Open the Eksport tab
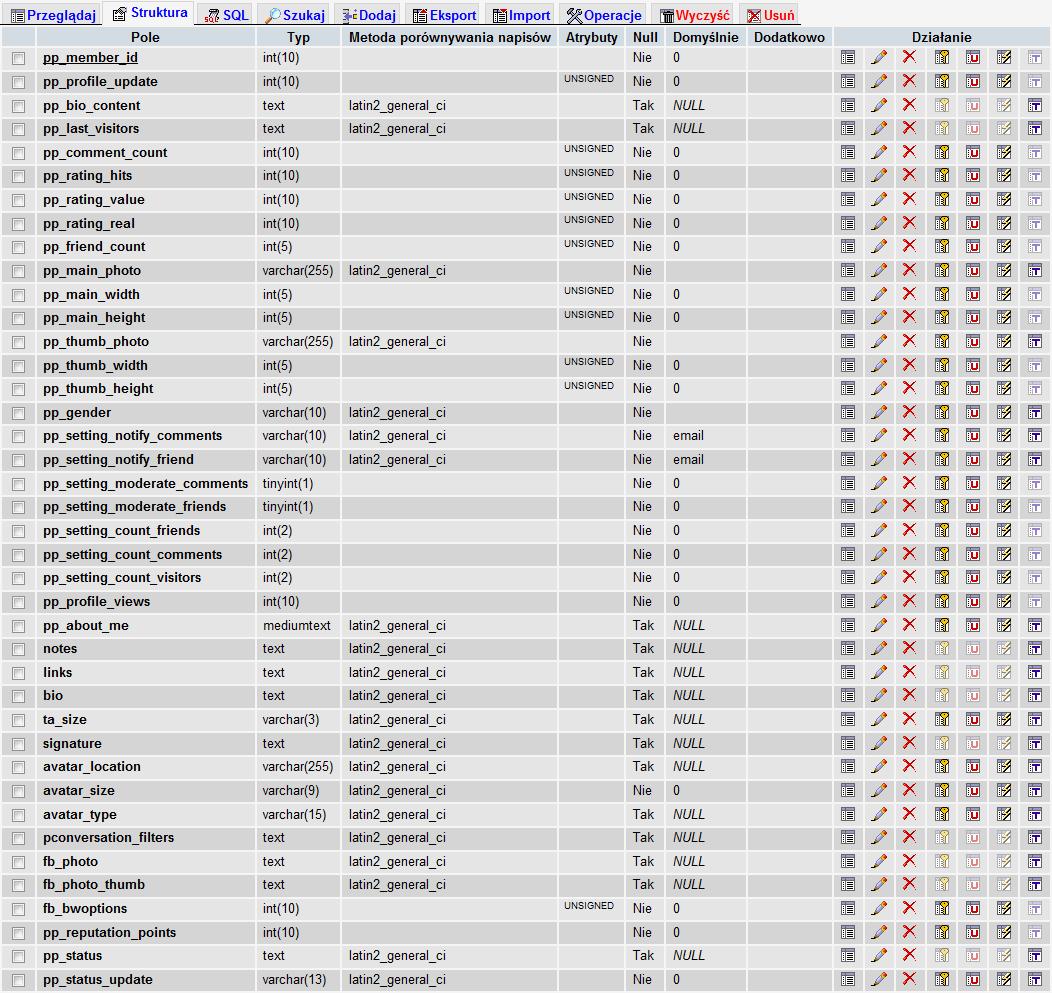Viewport: 1052px width, 993px height. (x=445, y=15)
